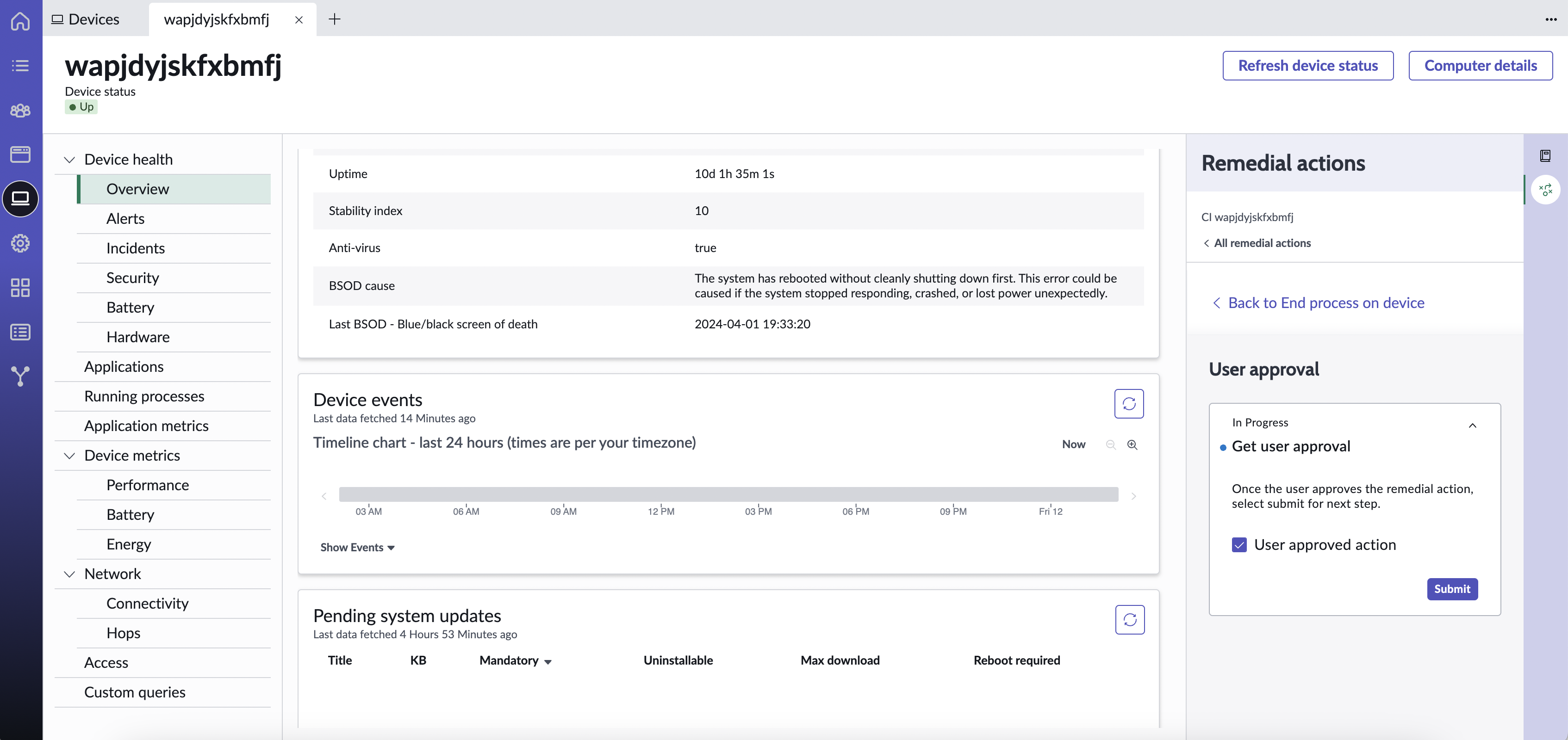
Task: Click the 'Up' device status badge
Action: [x=81, y=107]
